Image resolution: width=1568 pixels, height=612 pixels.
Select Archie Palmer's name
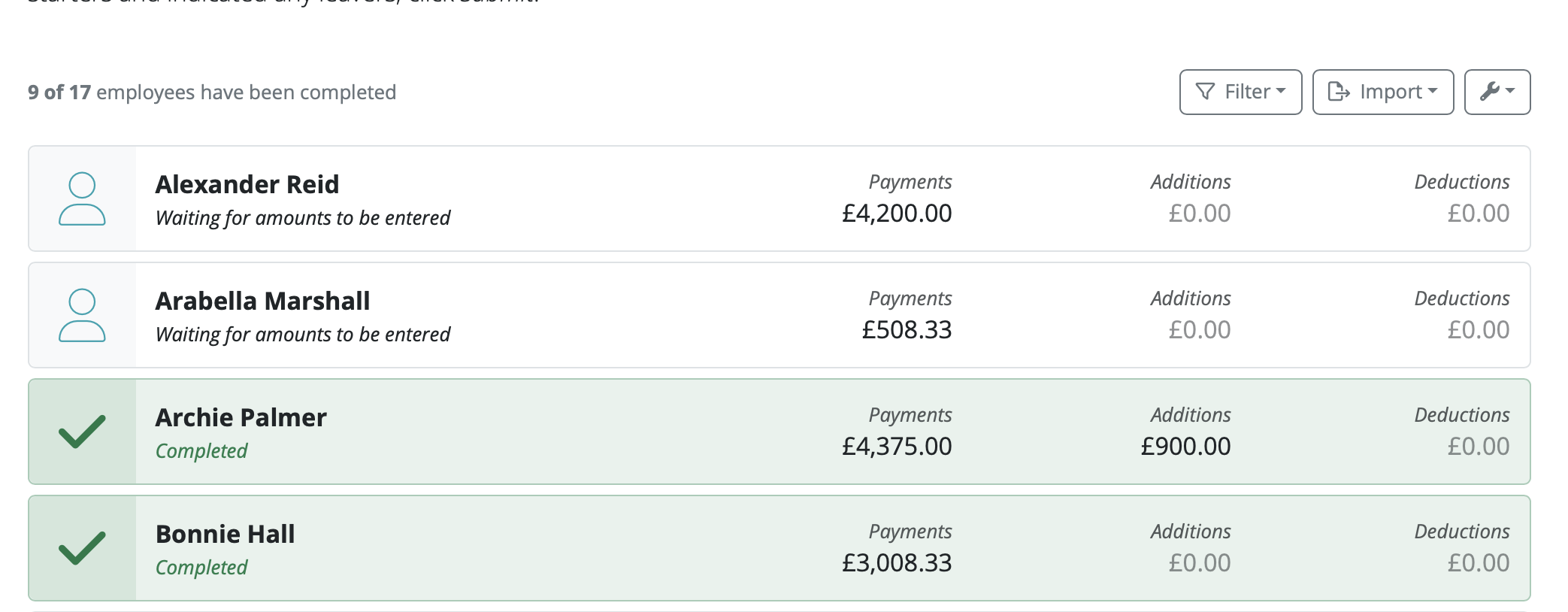pos(241,417)
